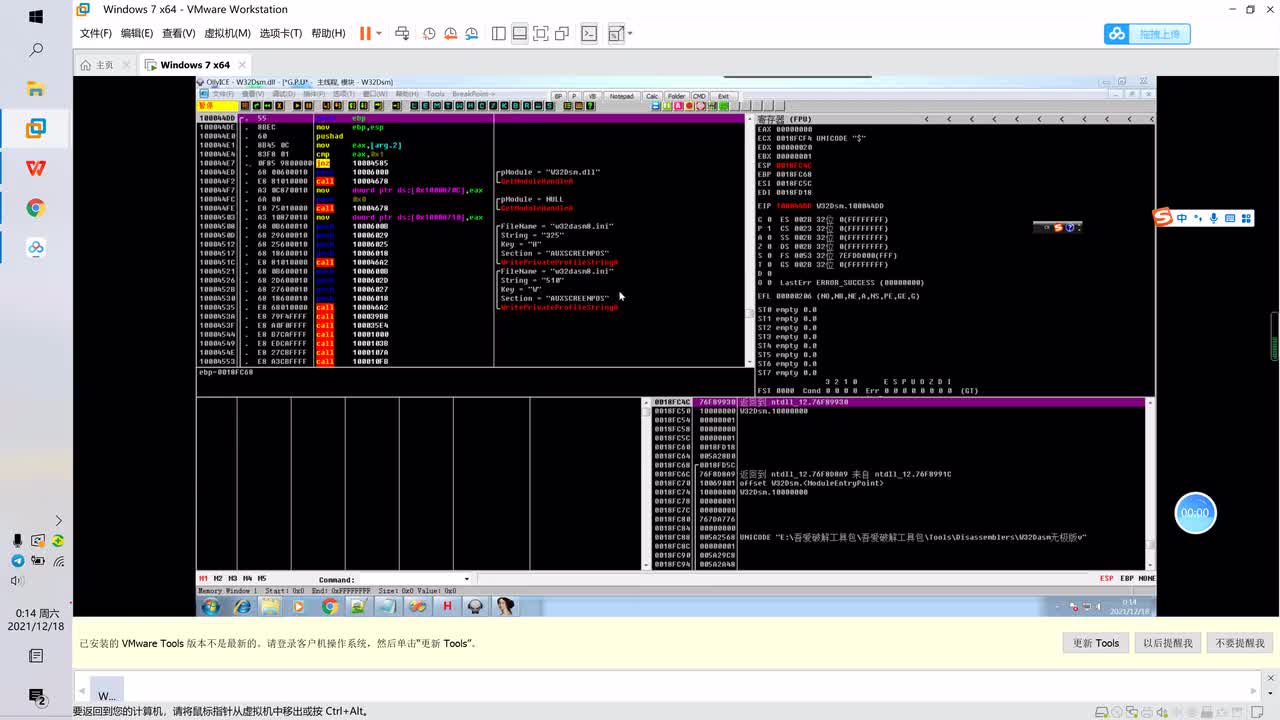Toggle the EBP stack mode indicator
The height and width of the screenshot is (720, 1280).
click(x=1126, y=578)
